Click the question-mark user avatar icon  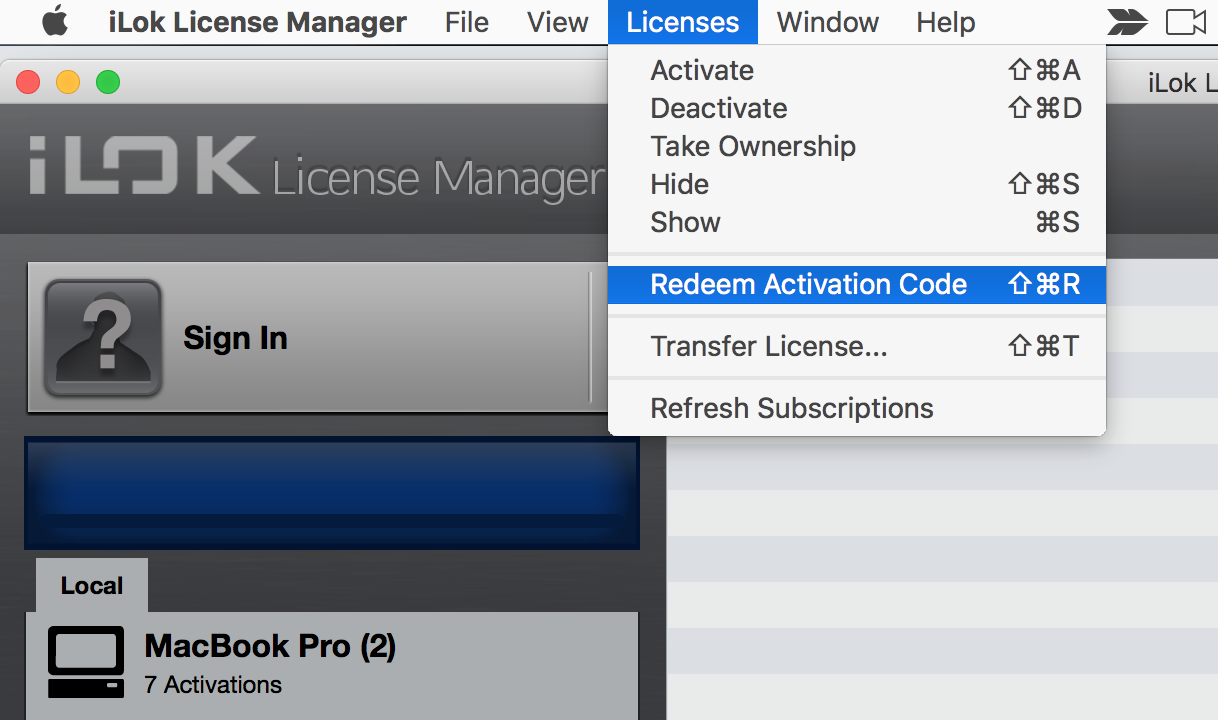click(x=103, y=338)
